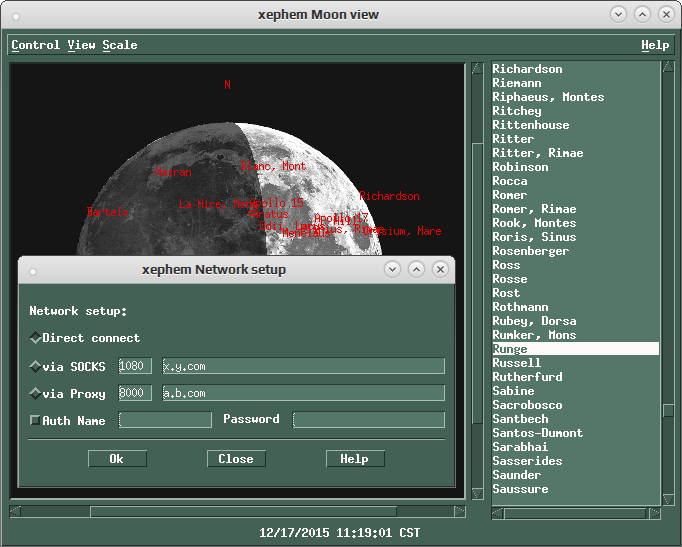Select Riphaeus, Montes in the list
The width and height of the screenshot is (682, 547).
click(575, 97)
